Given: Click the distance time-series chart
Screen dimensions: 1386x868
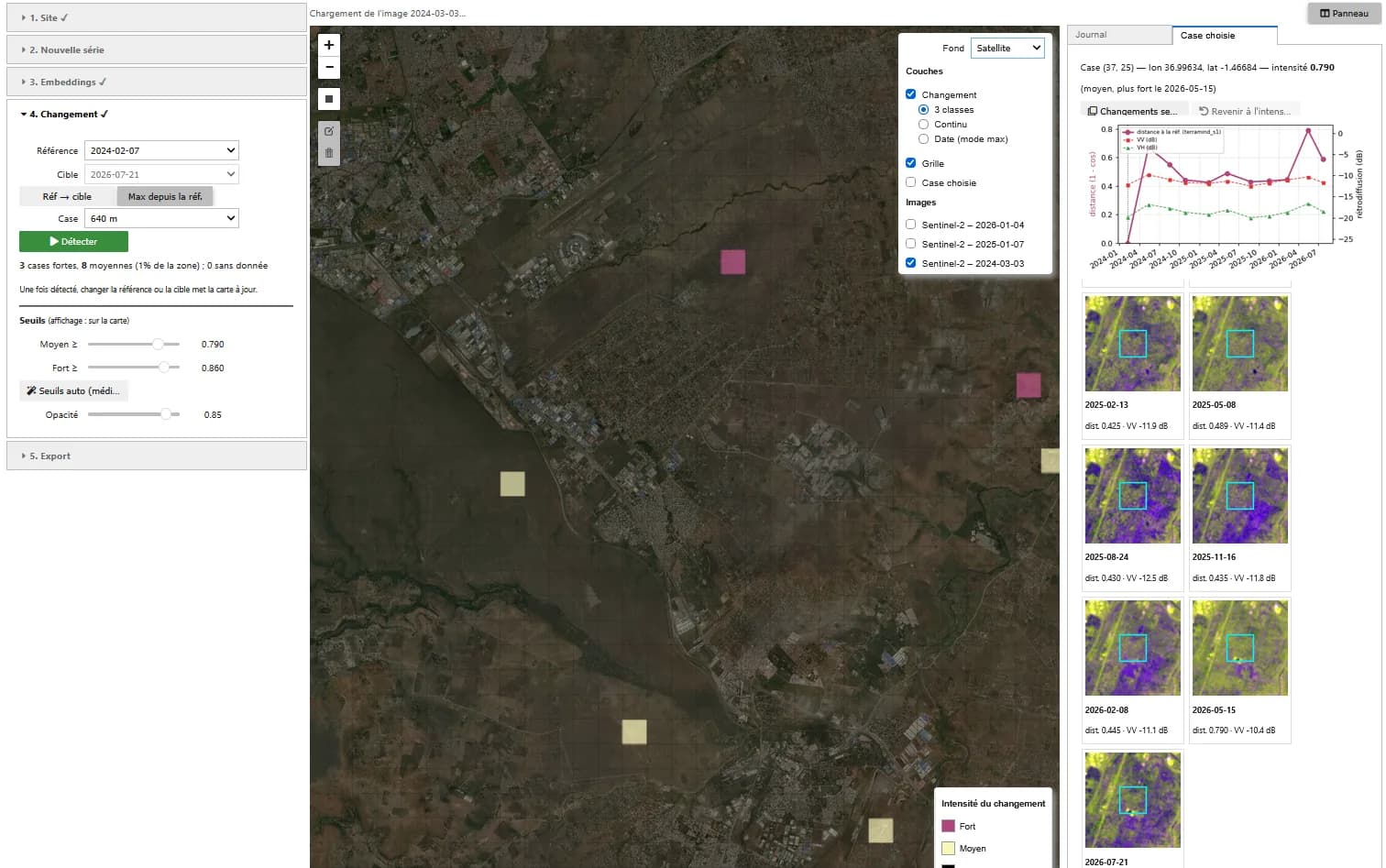Looking at the screenshot, I should pos(1226,197).
